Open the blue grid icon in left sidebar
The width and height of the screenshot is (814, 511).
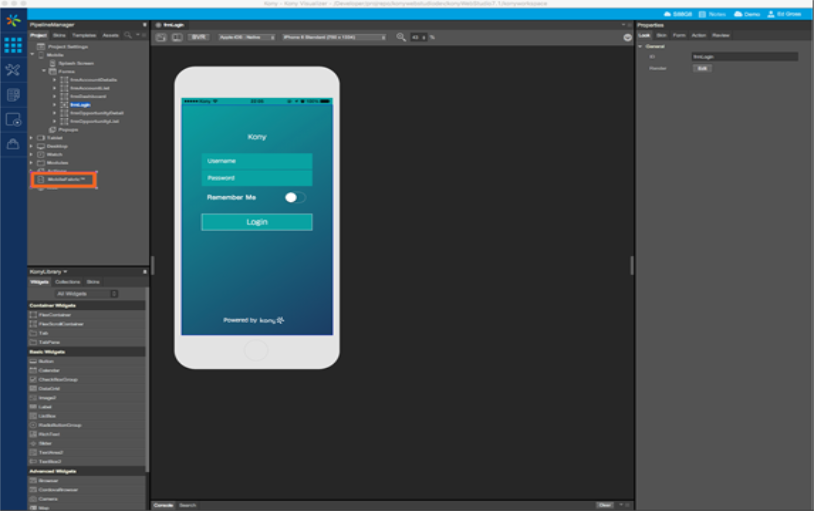13,45
